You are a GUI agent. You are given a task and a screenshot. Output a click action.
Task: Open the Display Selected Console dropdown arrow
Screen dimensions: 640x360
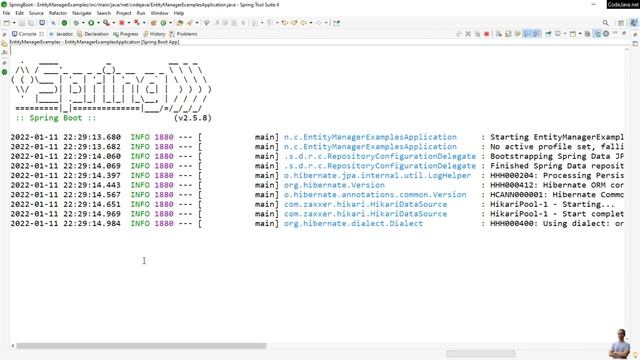564,34
